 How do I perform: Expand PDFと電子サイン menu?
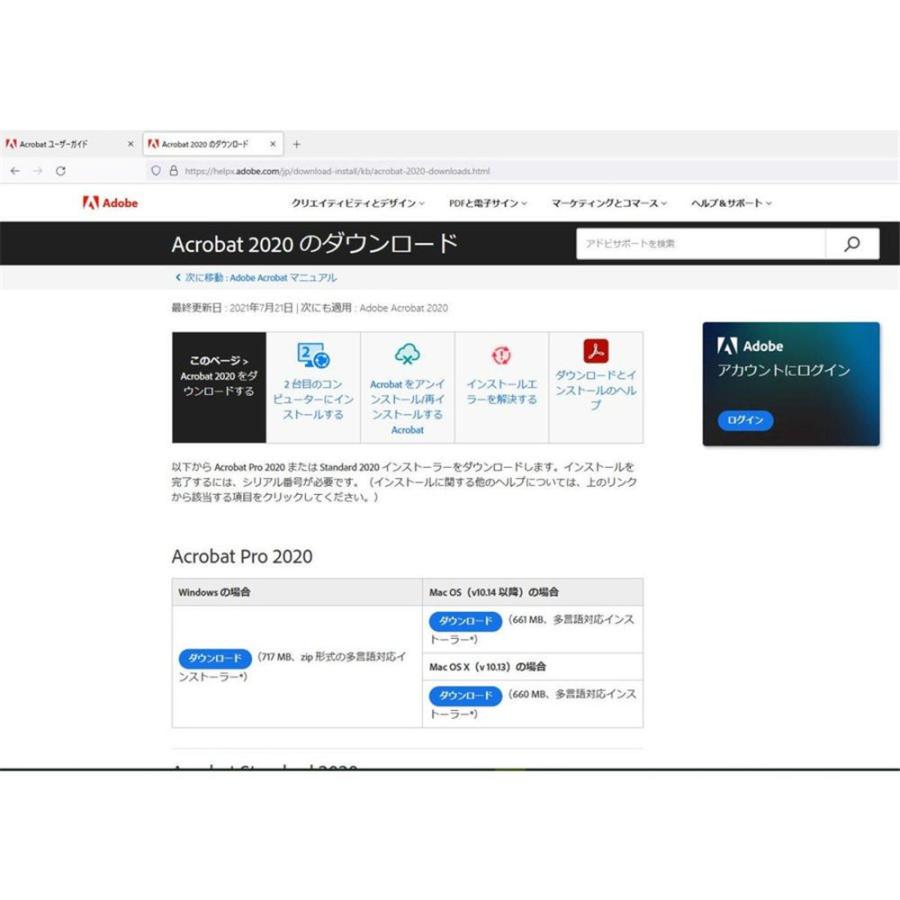click(x=488, y=203)
